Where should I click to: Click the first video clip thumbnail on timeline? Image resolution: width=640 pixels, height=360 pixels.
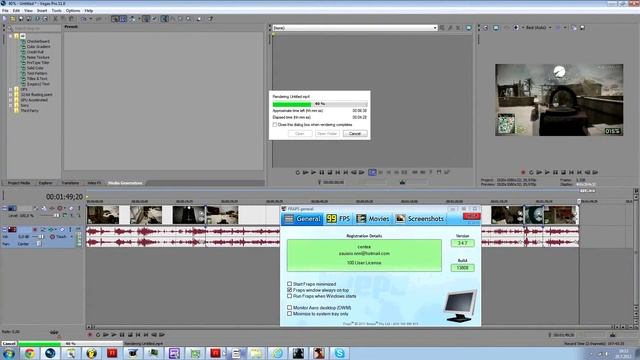(103, 215)
